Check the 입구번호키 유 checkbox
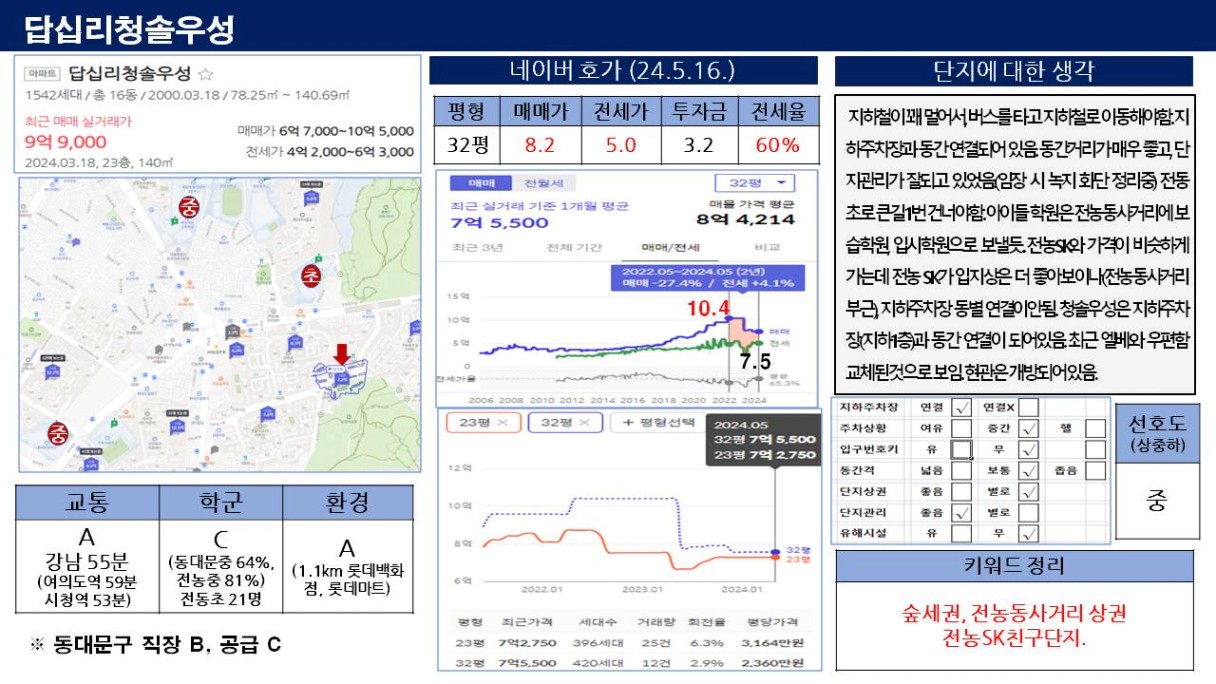The height and width of the screenshot is (684, 1216). [962, 450]
